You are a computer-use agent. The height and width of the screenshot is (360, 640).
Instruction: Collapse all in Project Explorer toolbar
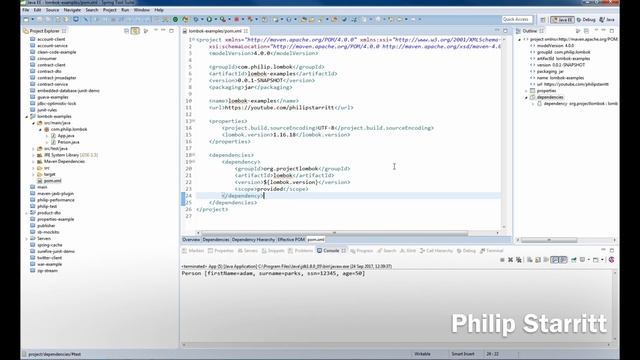point(126,31)
